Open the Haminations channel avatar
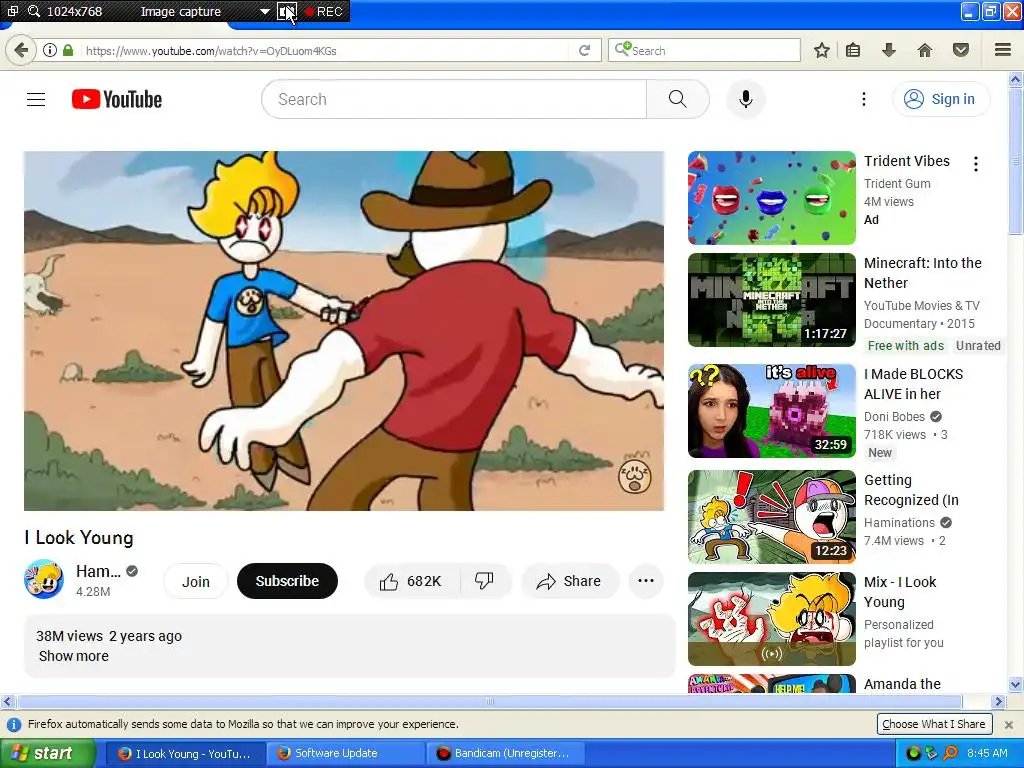Image resolution: width=1024 pixels, height=768 pixels. (44, 579)
